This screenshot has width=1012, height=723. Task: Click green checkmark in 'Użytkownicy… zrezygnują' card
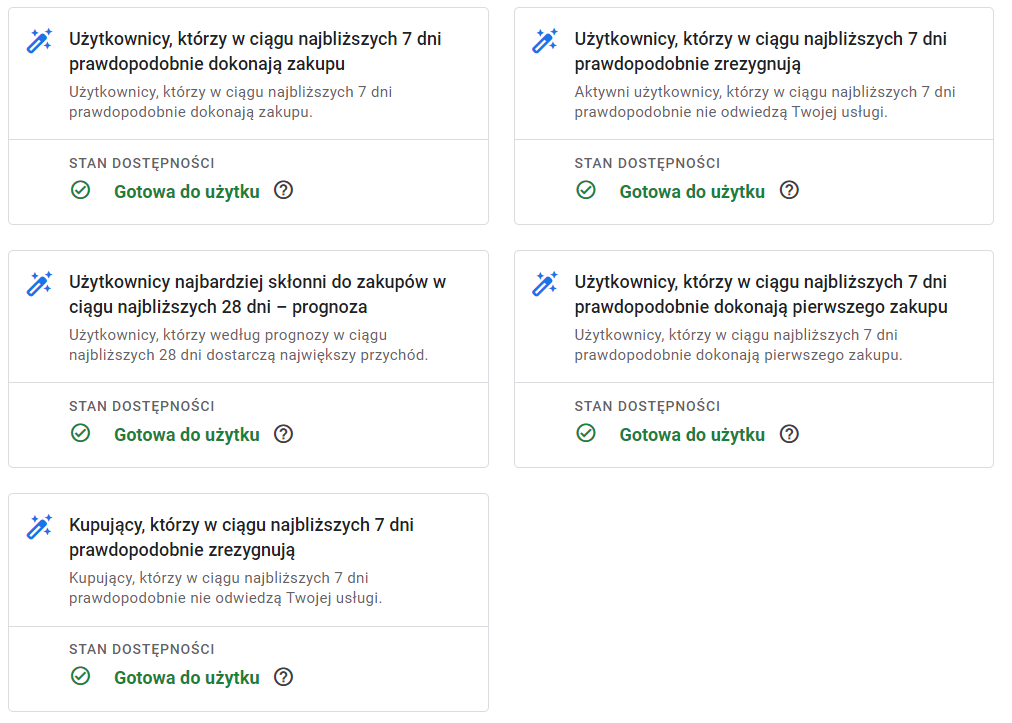[586, 190]
